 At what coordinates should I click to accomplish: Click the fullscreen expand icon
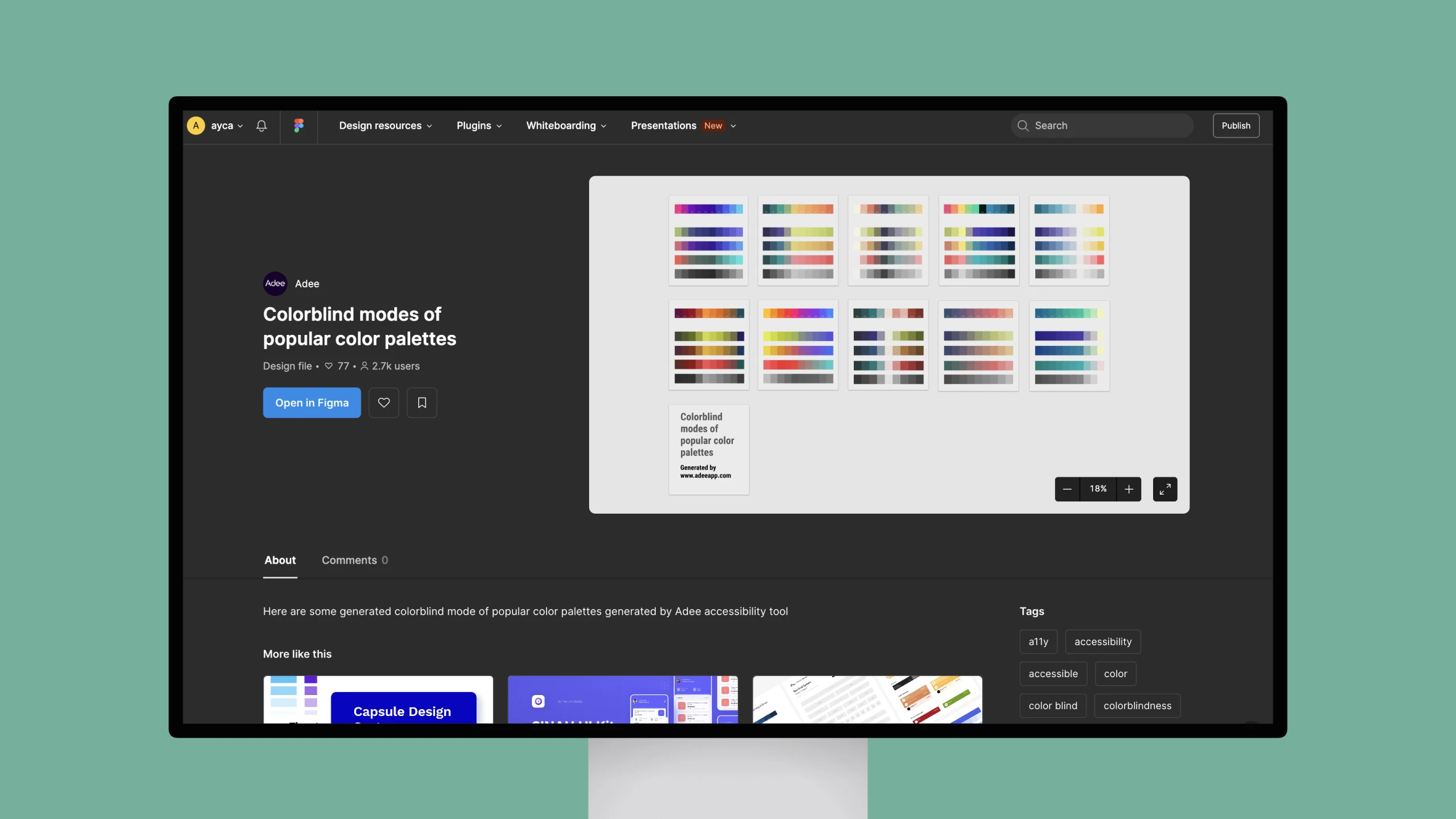[1164, 489]
